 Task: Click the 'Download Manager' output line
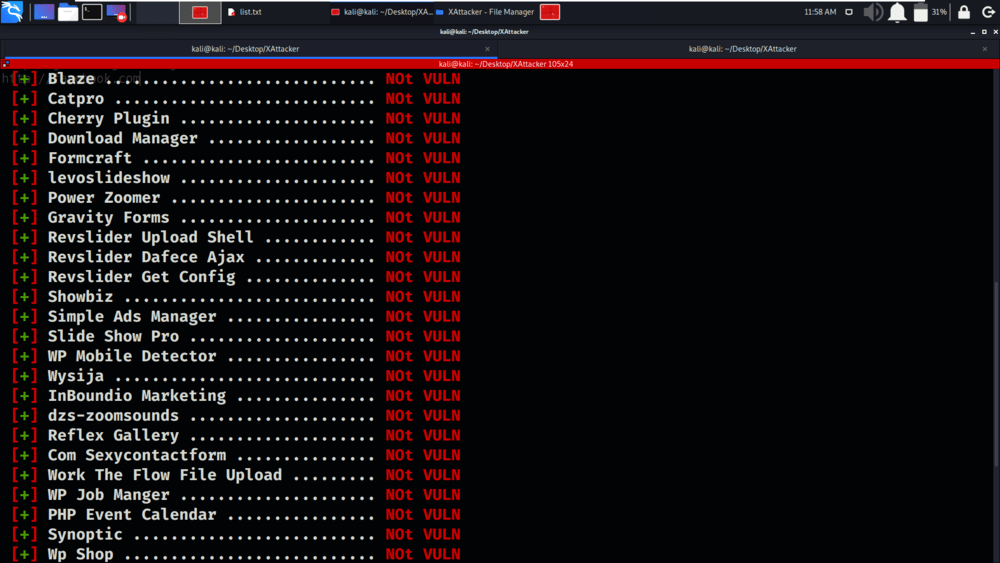236,138
